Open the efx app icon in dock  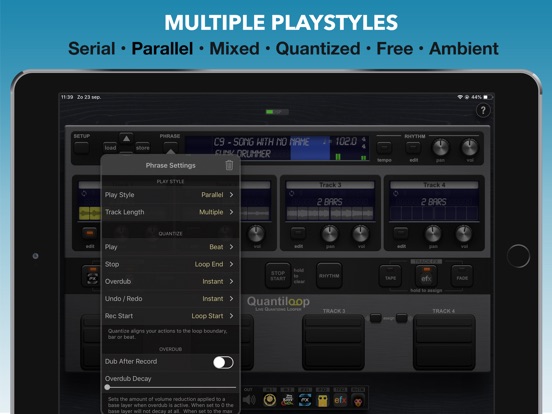tap(340, 400)
